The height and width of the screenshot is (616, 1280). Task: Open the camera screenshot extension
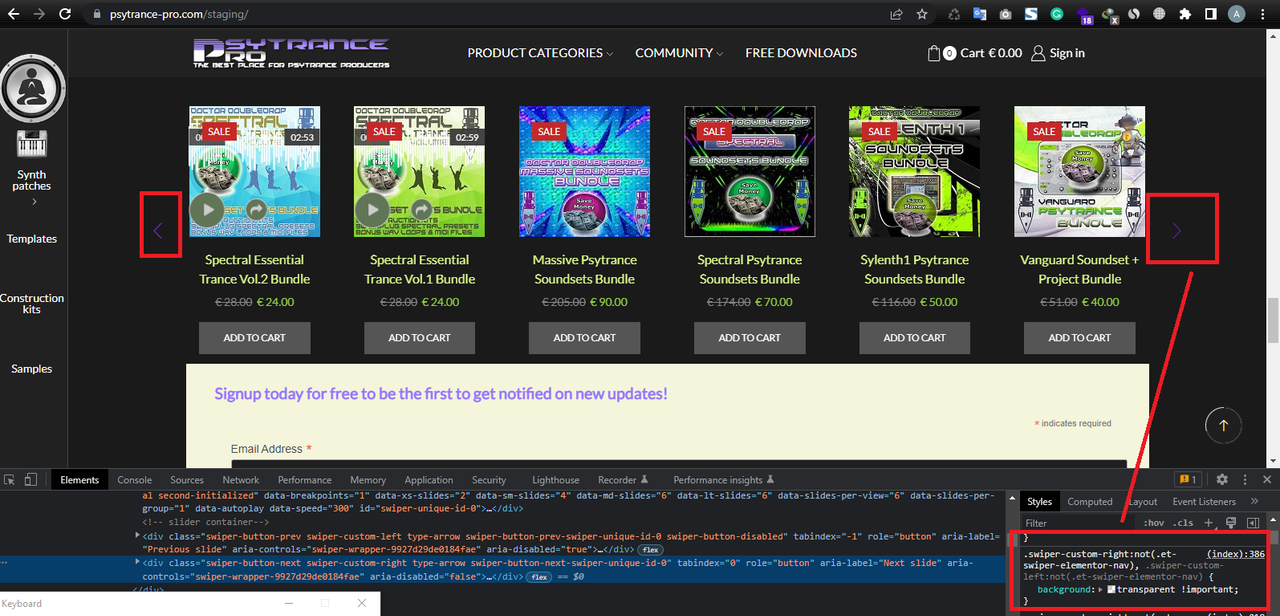coord(1005,14)
